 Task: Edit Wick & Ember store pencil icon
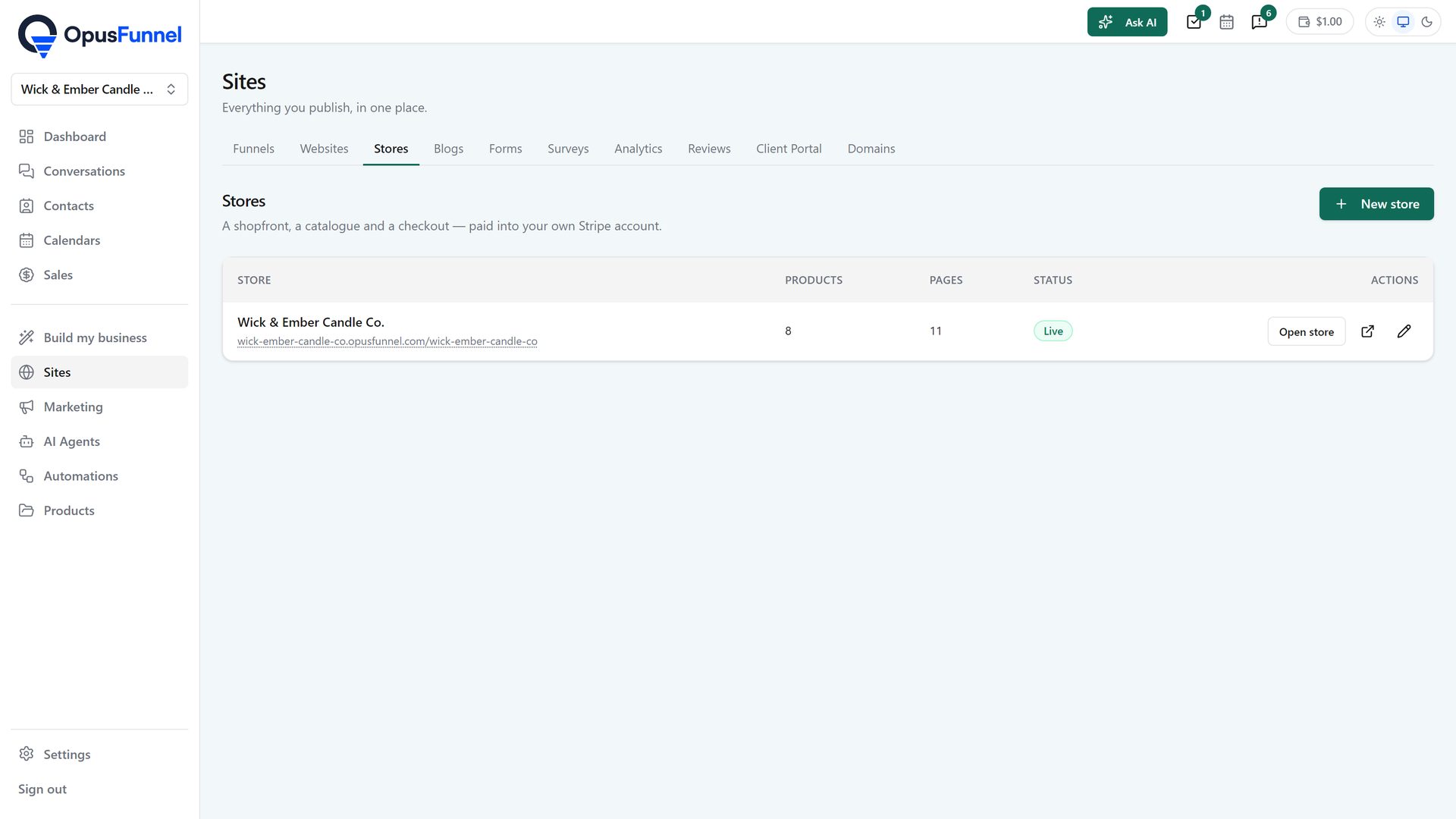click(x=1404, y=331)
